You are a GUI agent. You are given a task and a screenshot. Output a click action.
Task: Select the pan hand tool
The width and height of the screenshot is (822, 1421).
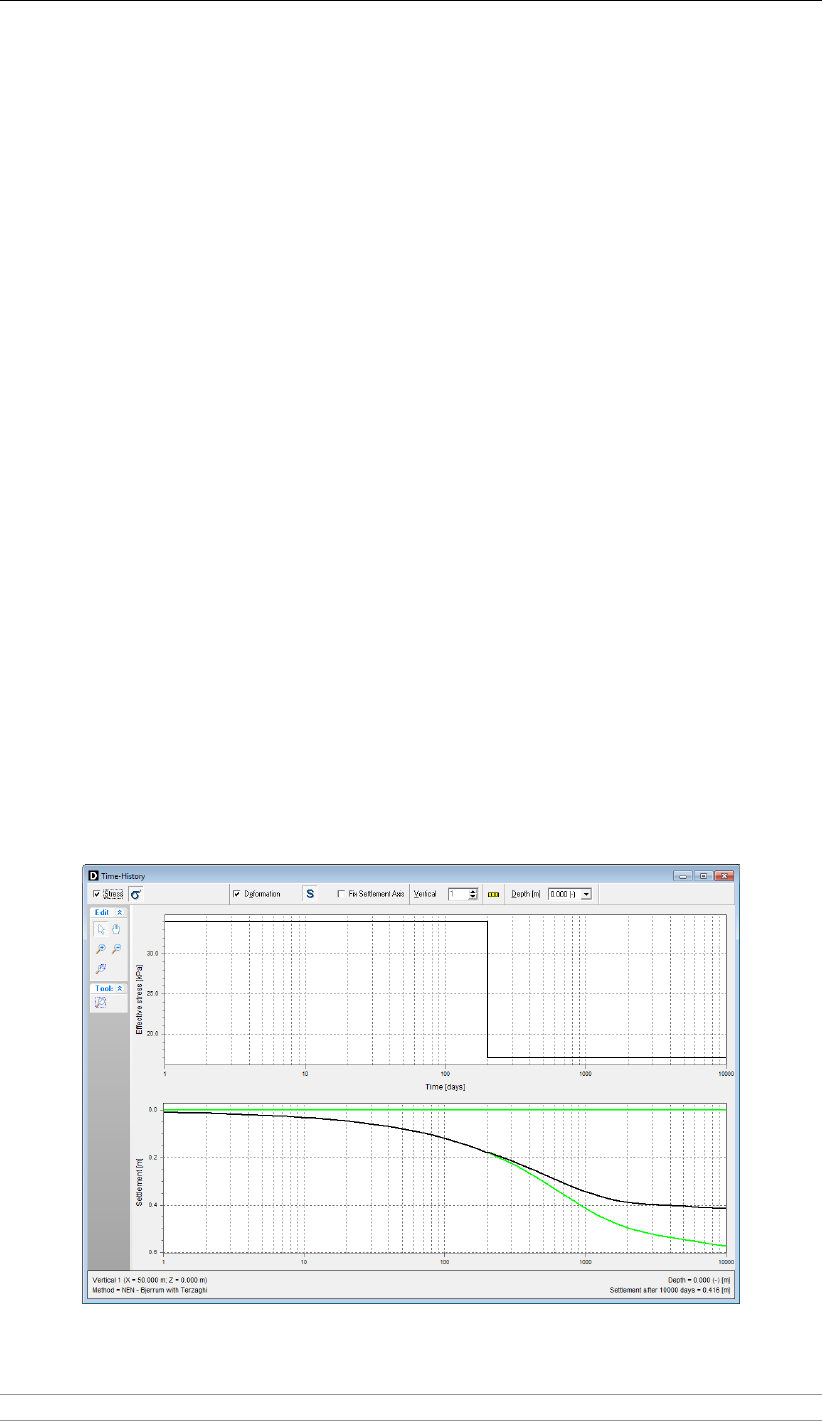click(x=116, y=930)
